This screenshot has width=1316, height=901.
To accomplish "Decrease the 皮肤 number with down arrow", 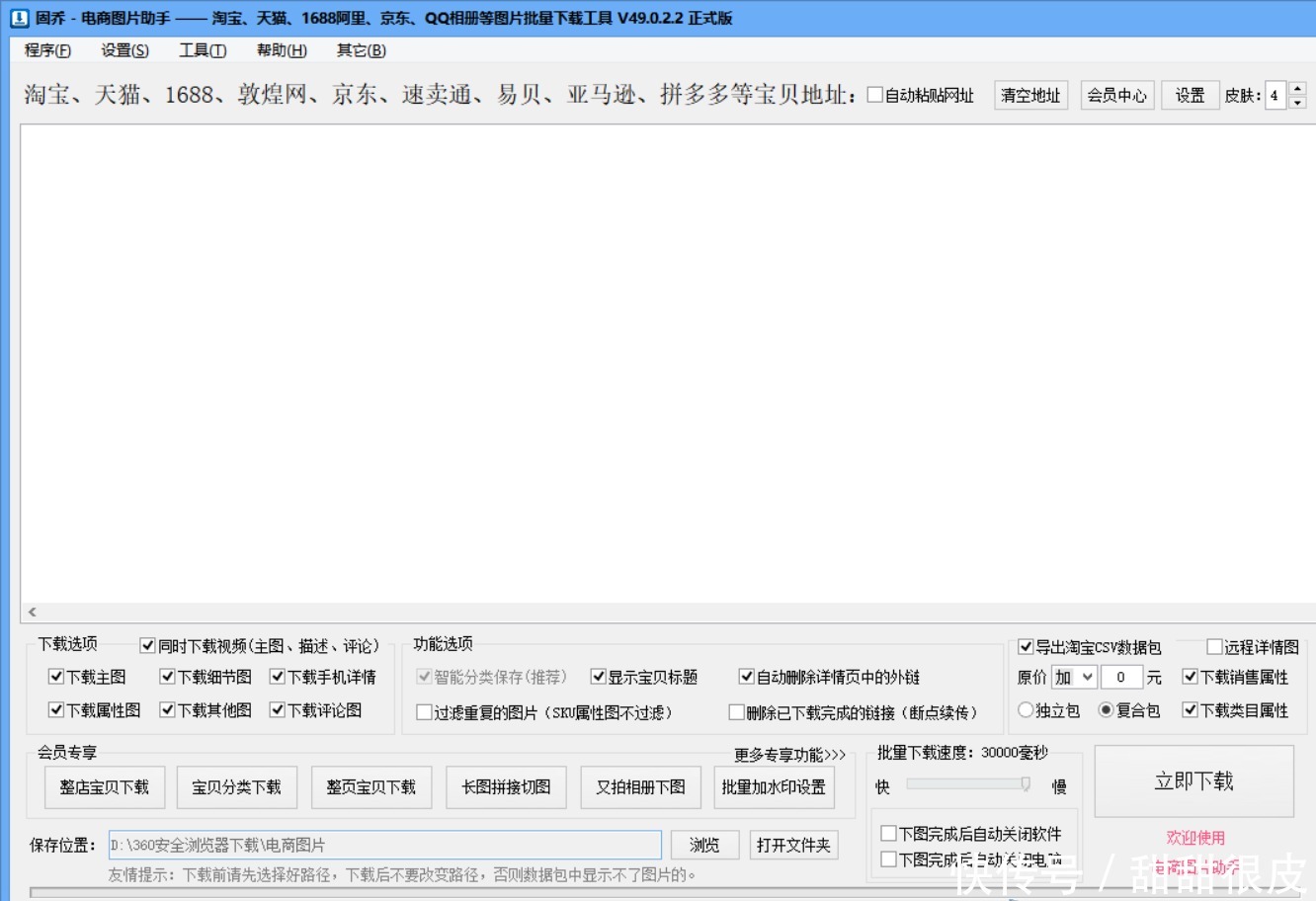I will [1298, 102].
